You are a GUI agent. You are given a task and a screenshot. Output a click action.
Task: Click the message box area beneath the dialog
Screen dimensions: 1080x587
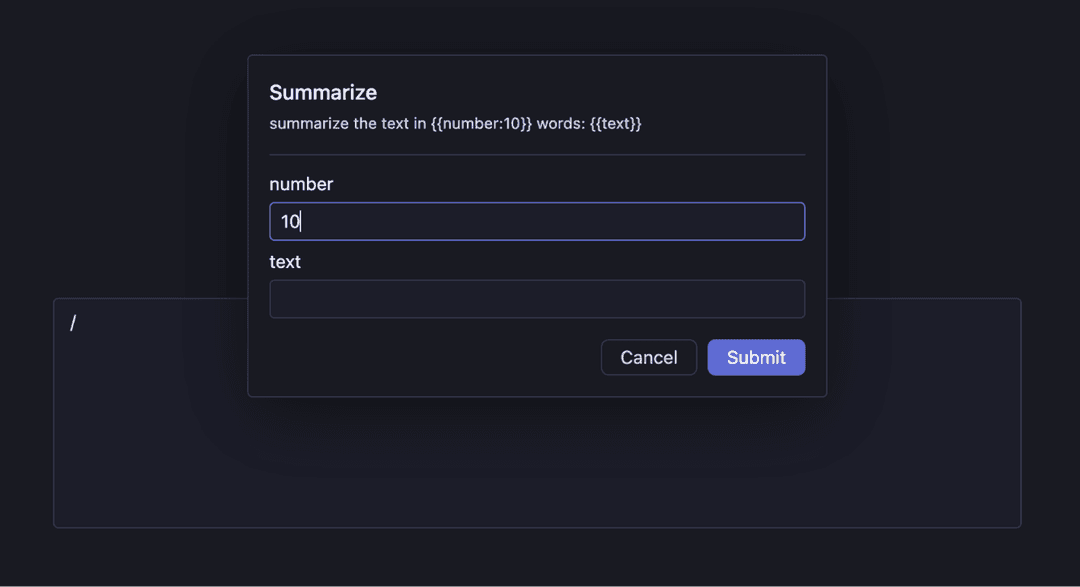click(x=537, y=462)
